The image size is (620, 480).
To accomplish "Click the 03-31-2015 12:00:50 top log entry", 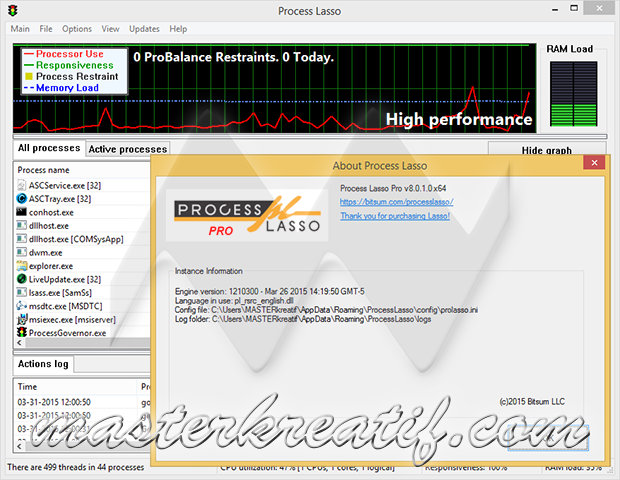I will (54, 402).
